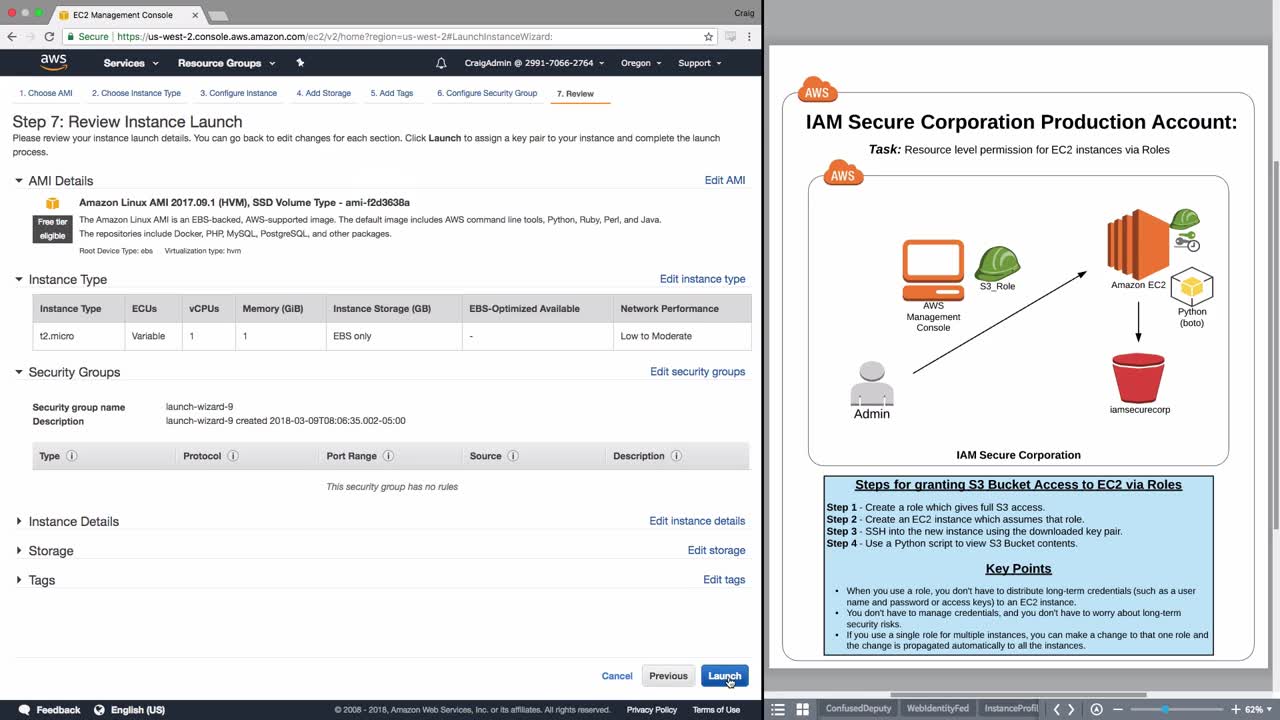
Task: Click the info icon next to Protocol column
Action: pos(233,456)
